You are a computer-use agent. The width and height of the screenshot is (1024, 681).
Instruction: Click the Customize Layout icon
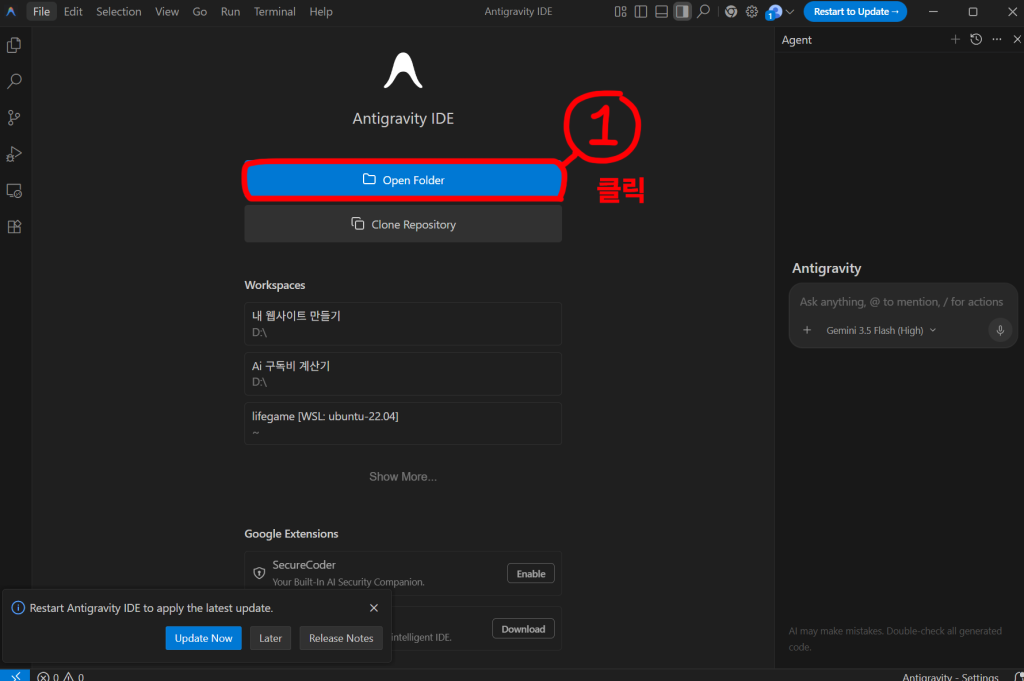620,12
